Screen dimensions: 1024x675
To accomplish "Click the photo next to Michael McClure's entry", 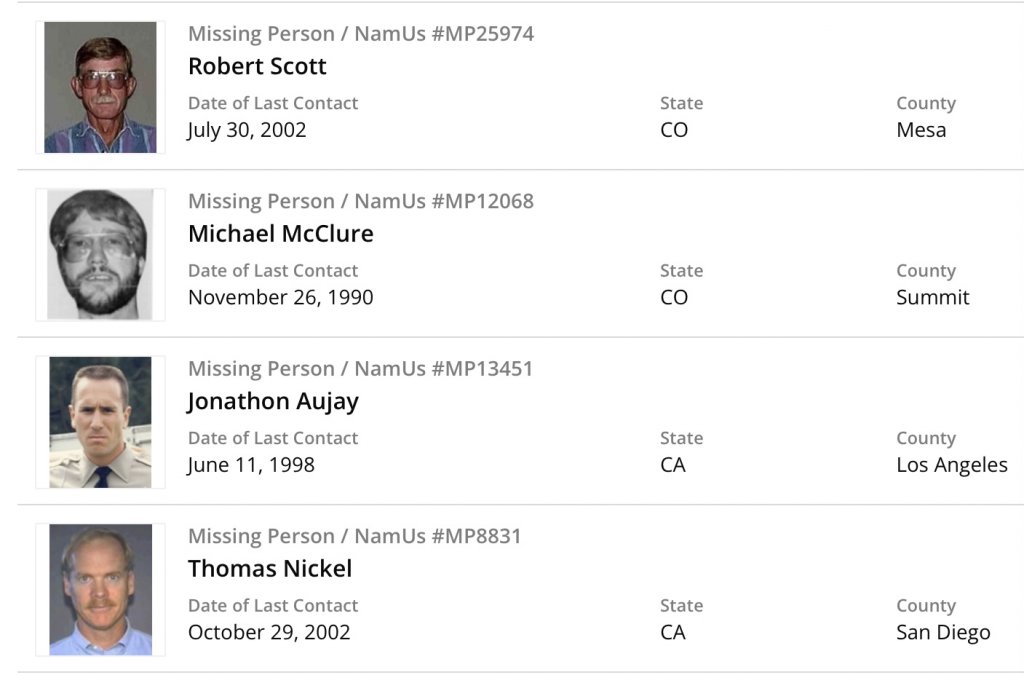I will tap(100, 254).
